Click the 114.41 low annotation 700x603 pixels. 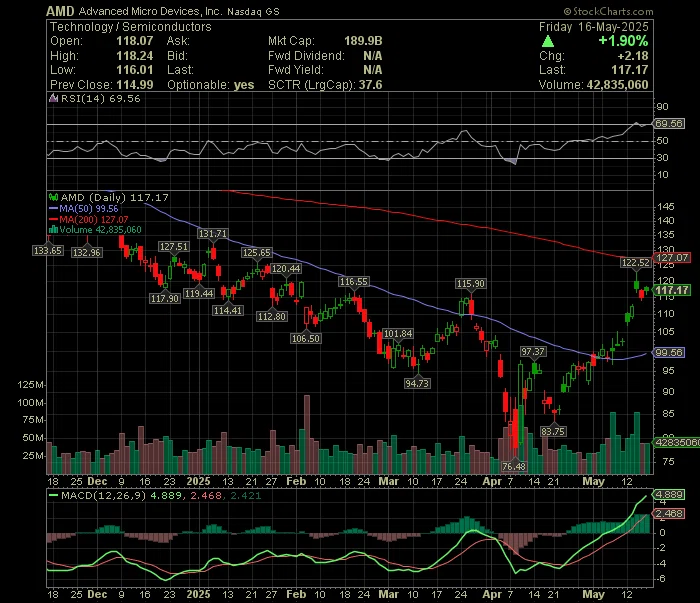tap(228, 310)
